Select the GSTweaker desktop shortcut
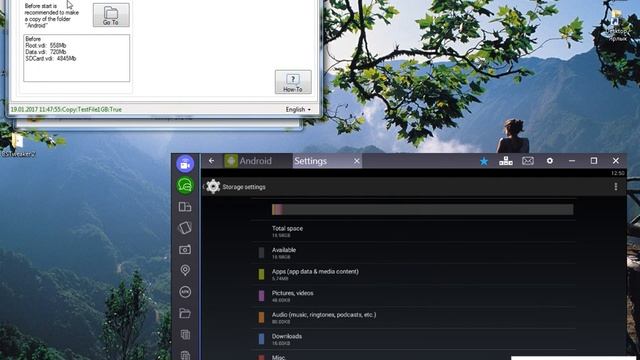Screen dimensions: 640x360 [x=18, y=145]
